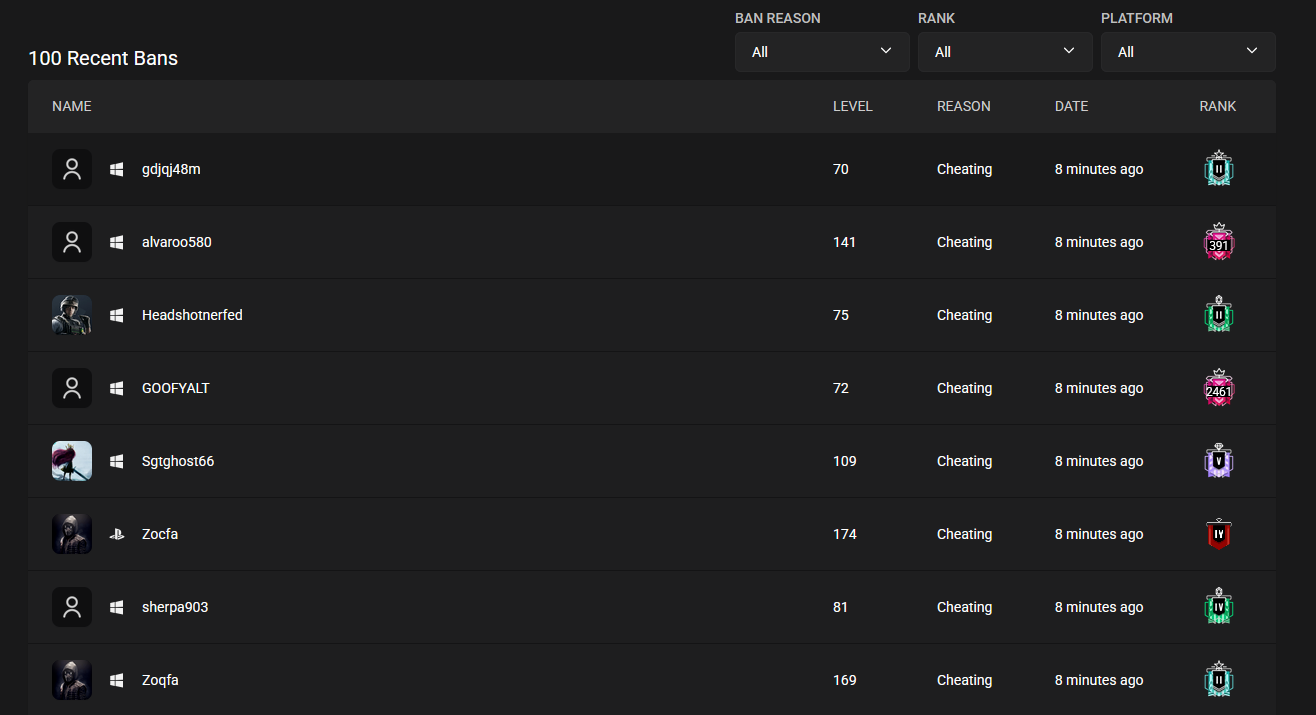
Task: Click the Champion 2461 rank badge of GOOFYALT
Action: (x=1219, y=388)
